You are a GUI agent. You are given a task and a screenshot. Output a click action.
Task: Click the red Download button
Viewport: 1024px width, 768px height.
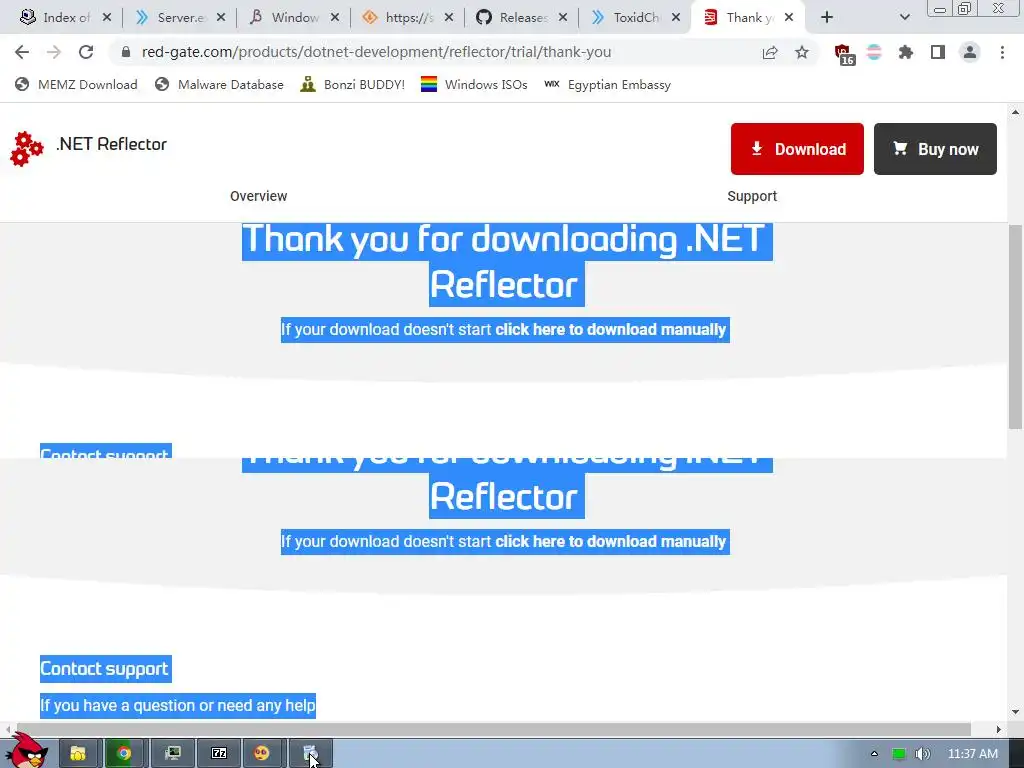tap(797, 149)
